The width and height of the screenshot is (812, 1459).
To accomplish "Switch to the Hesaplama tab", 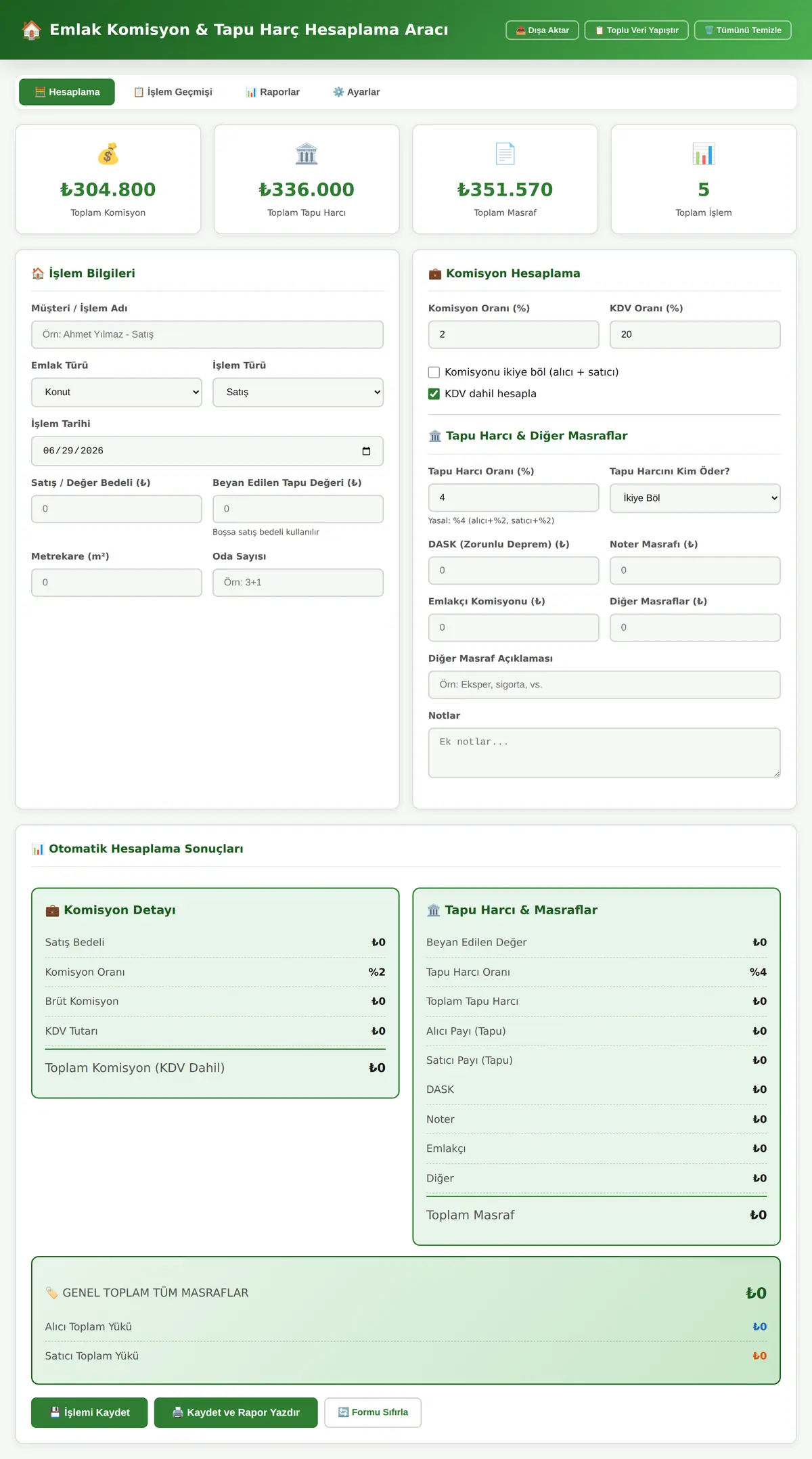I will 67,92.
